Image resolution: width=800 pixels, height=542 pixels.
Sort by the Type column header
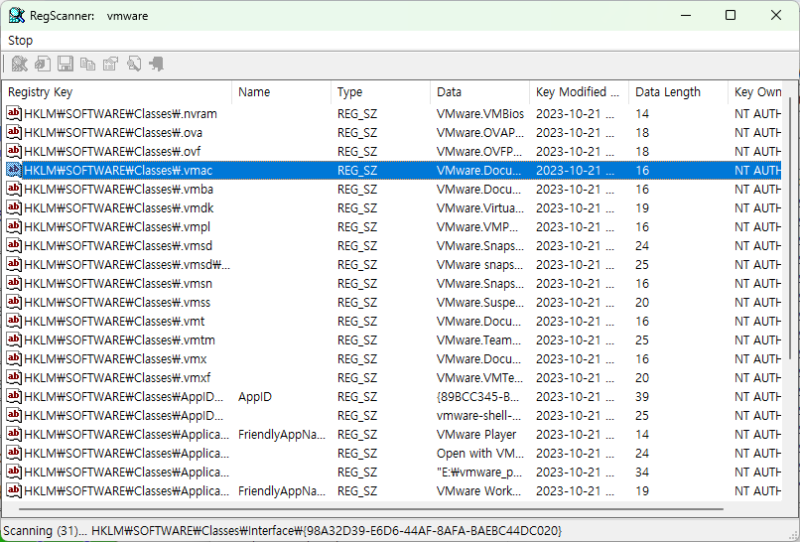pyautogui.click(x=381, y=92)
